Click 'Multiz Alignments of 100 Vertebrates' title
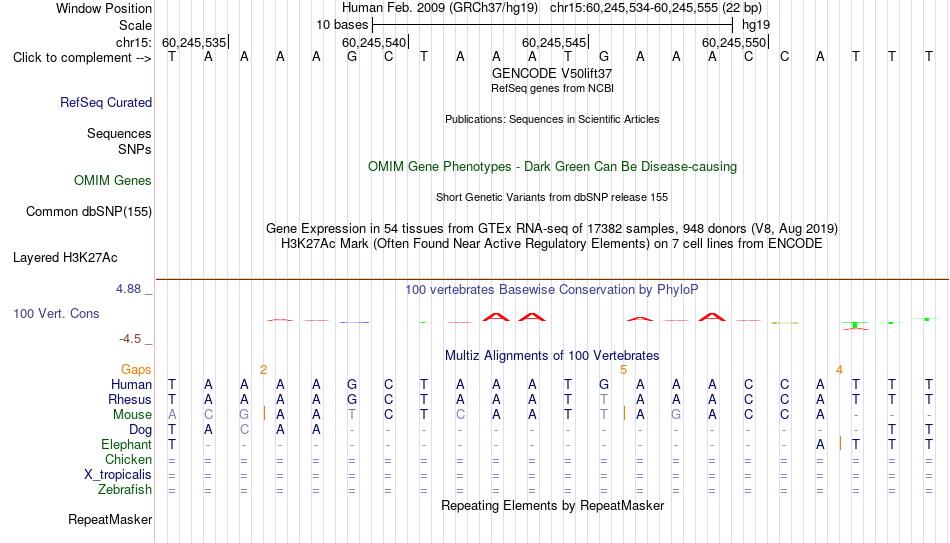The height and width of the screenshot is (543, 950). point(552,356)
